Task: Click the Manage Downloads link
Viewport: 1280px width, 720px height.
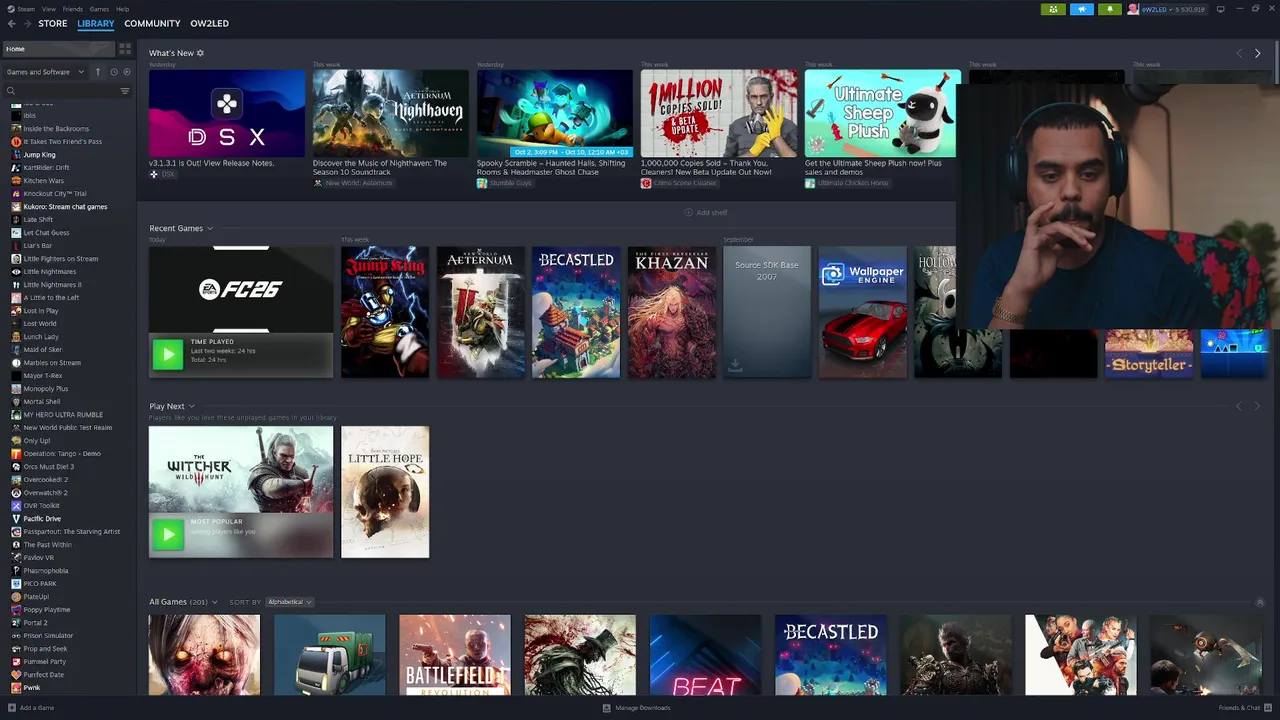Action: point(643,708)
